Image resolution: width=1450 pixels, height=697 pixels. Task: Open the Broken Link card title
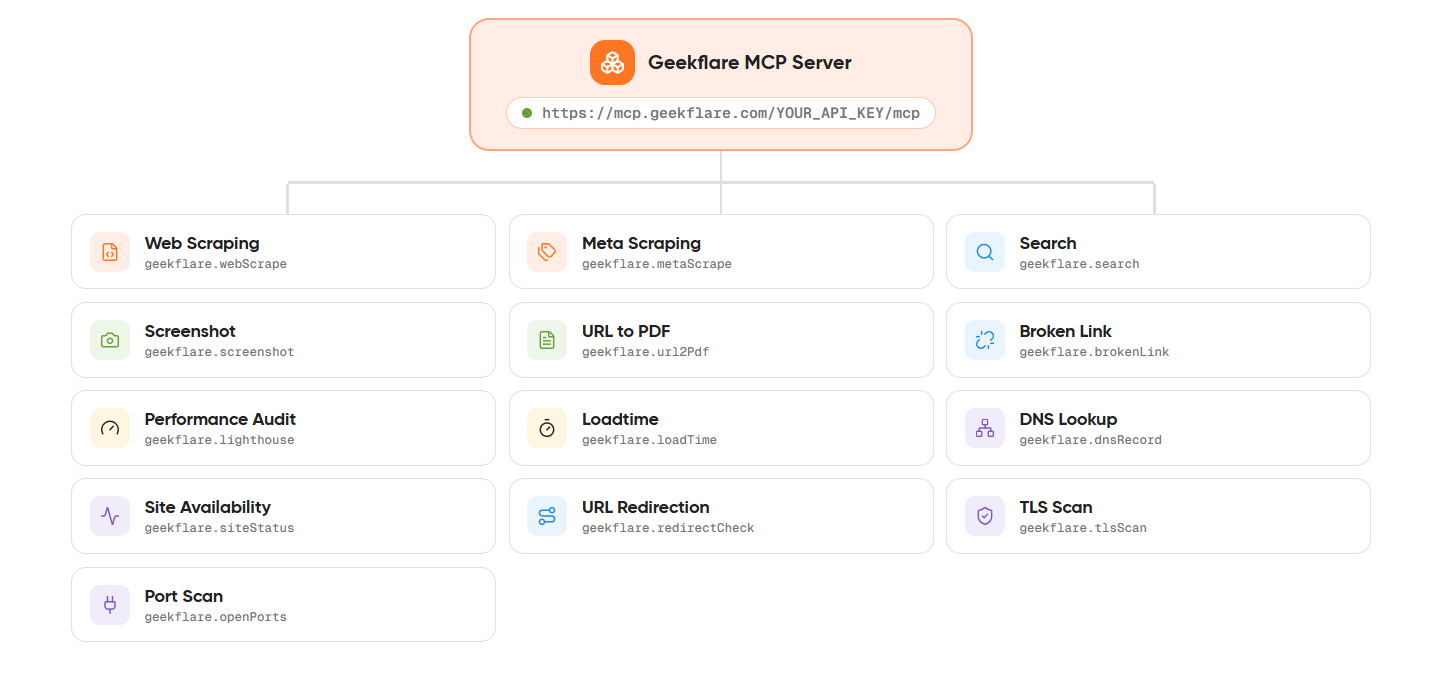(1066, 331)
